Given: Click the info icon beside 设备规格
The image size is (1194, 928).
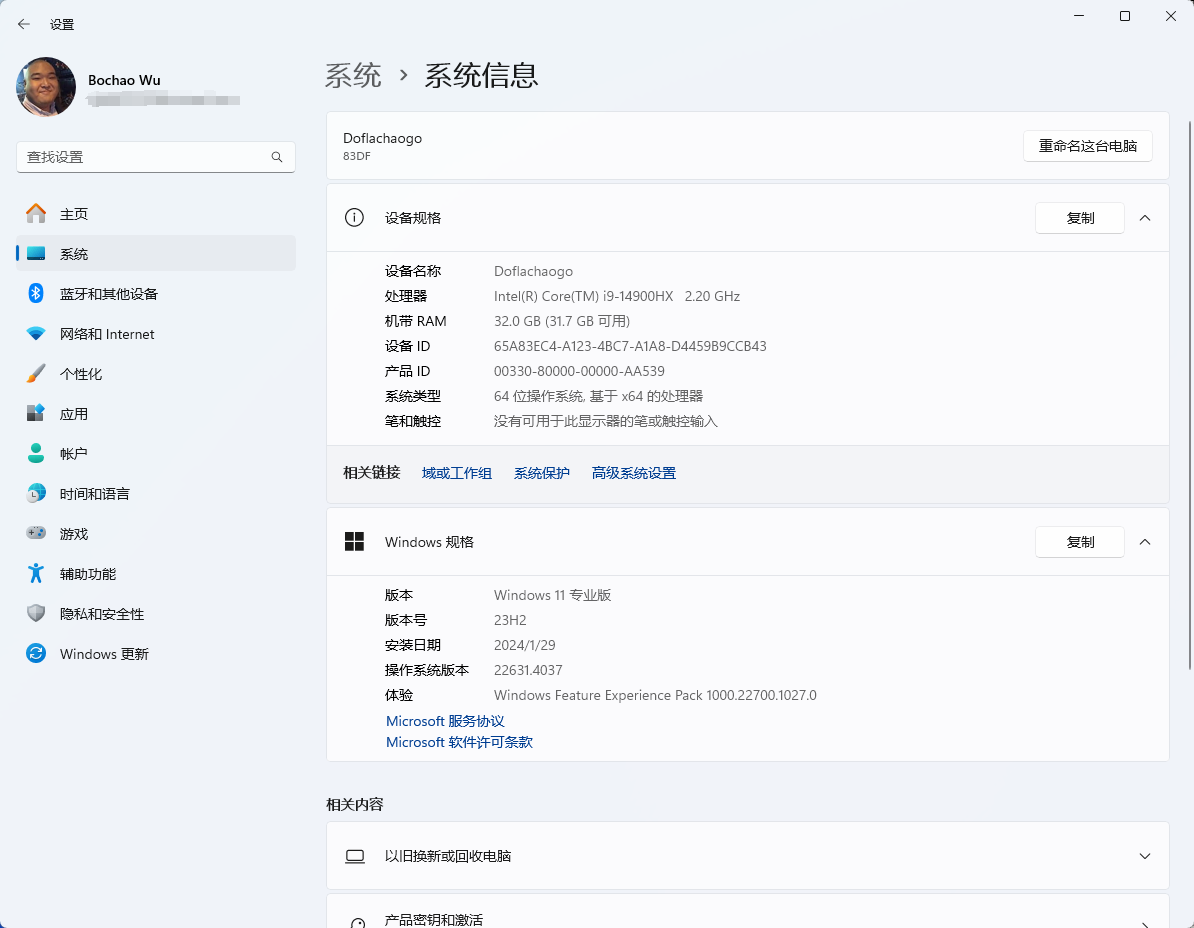Looking at the screenshot, I should coord(354,218).
